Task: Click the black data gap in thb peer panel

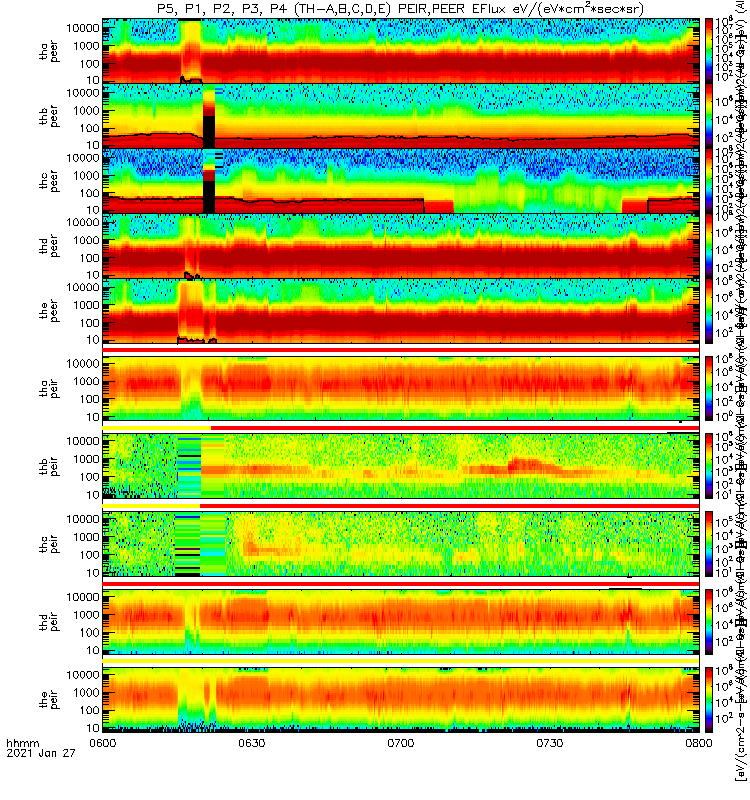Action: coord(209,132)
